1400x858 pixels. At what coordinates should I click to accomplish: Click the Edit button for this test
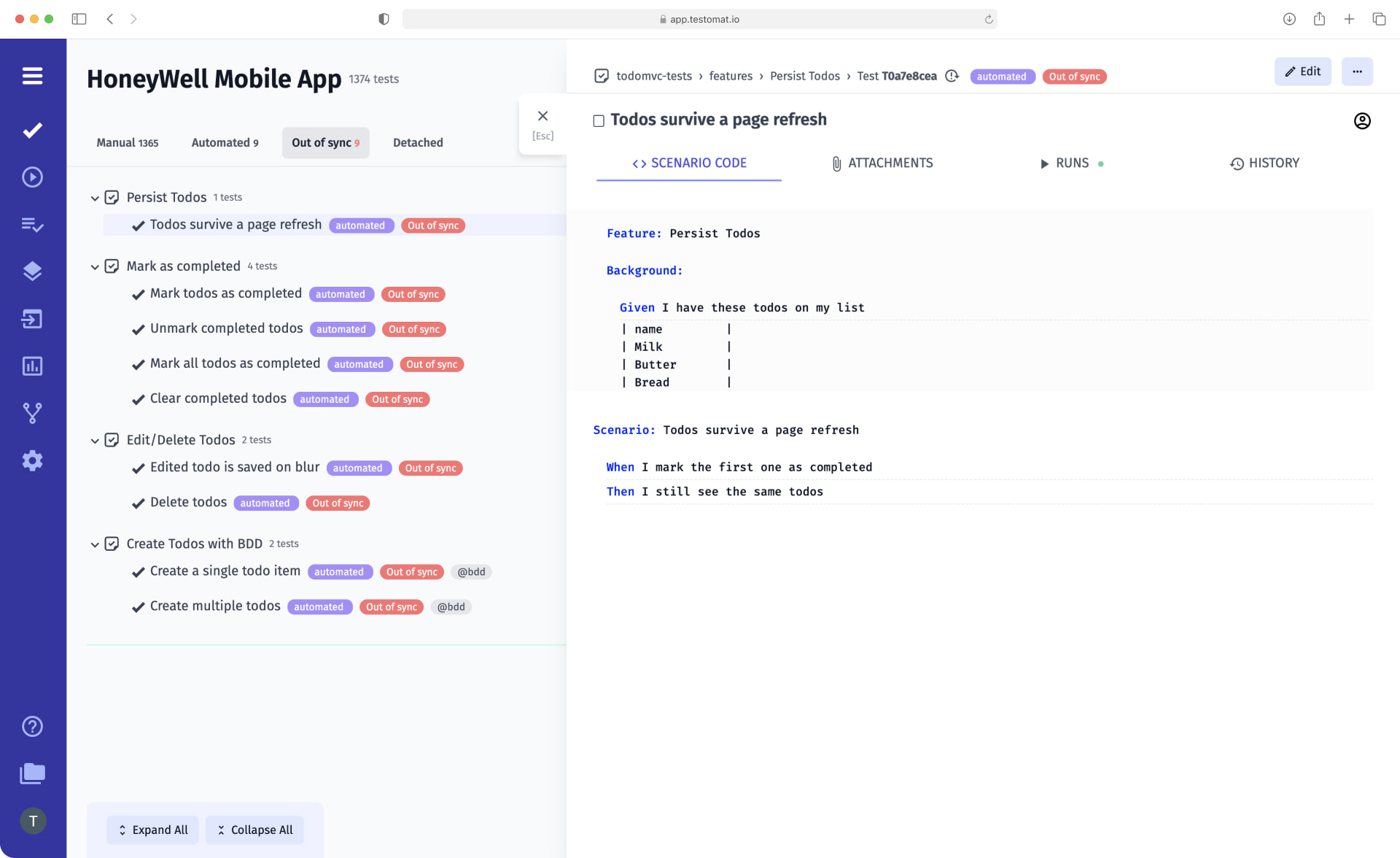coord(1303,71)
